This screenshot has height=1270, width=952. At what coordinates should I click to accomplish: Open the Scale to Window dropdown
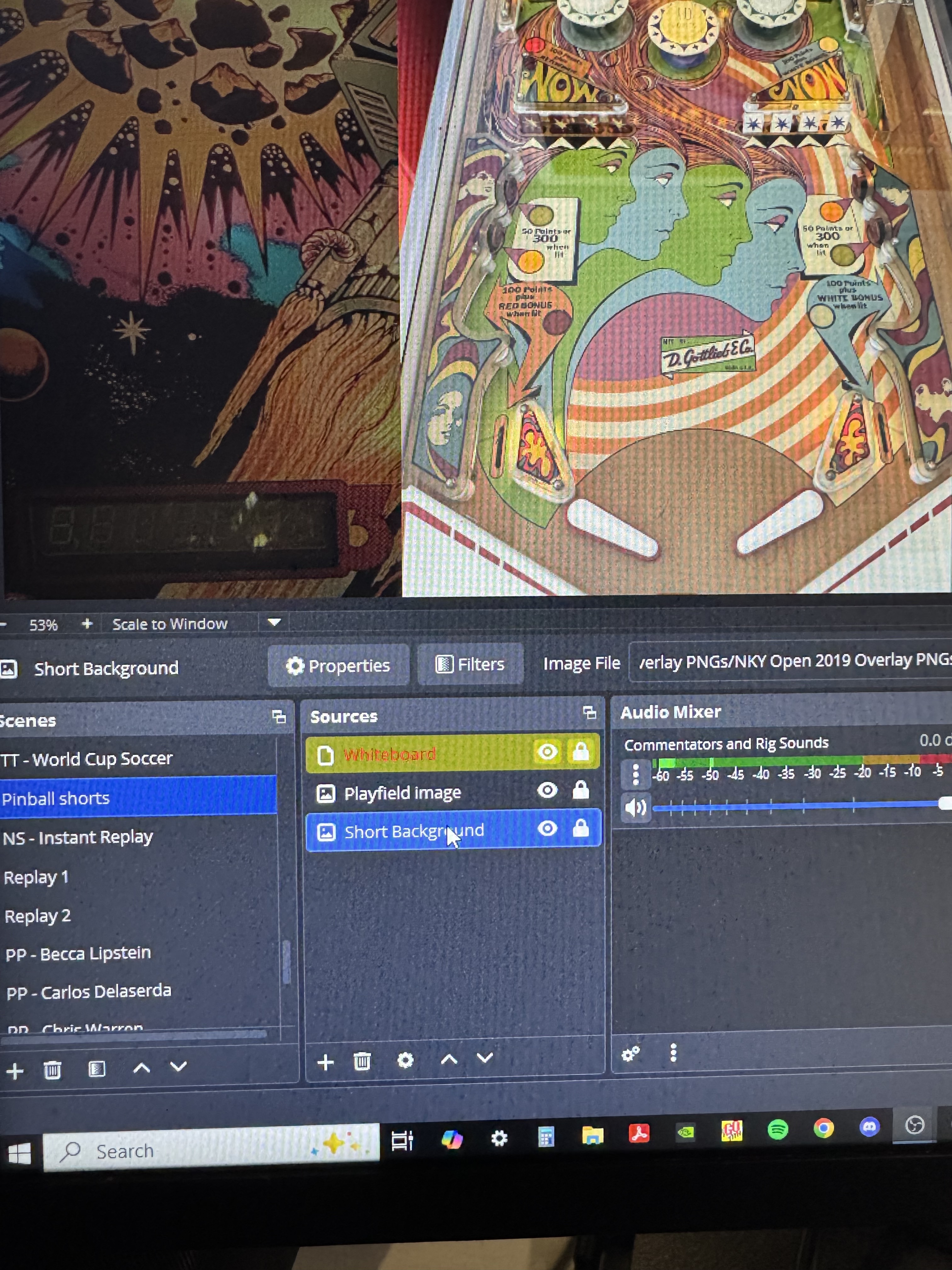pos(274,622)
